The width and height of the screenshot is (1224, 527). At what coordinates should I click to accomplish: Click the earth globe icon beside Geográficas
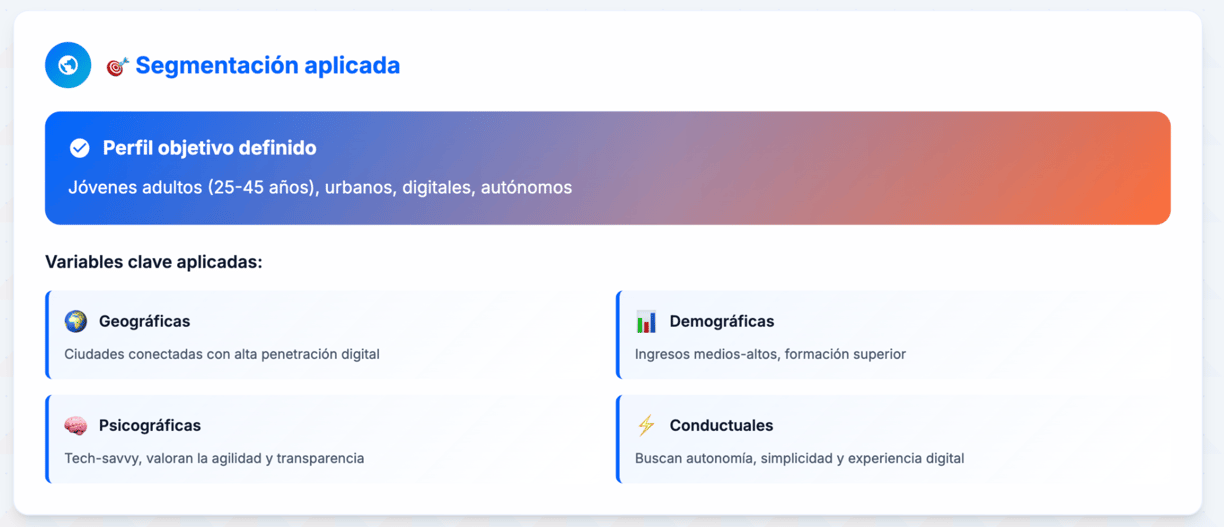pos(76,321)
